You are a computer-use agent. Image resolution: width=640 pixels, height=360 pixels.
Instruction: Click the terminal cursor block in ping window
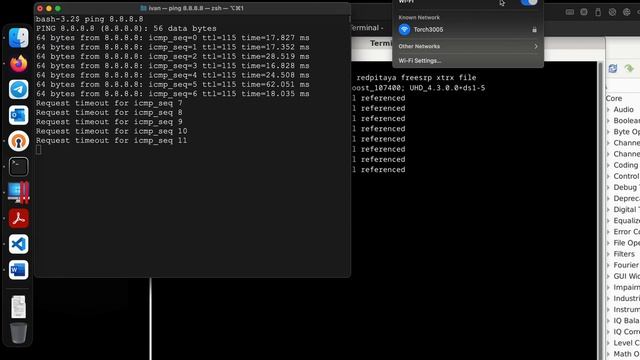(38, 150)
